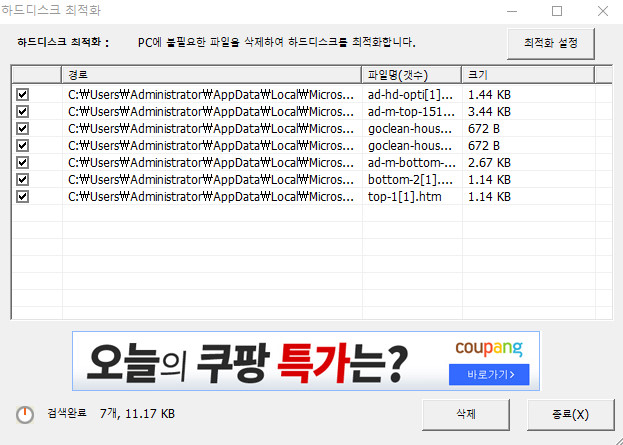Select the path cell of bottom-2[1] row

coord(211,180)
